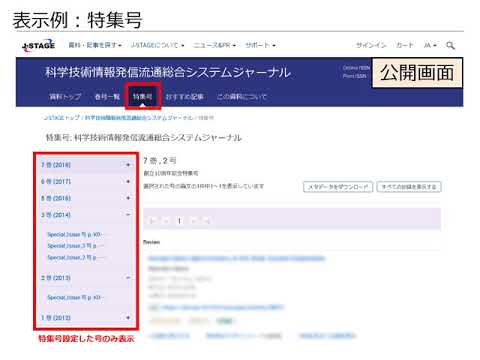Click the journal name in the breadcrumb
This screenshot has height=360, width=480.
click(139, 118)
